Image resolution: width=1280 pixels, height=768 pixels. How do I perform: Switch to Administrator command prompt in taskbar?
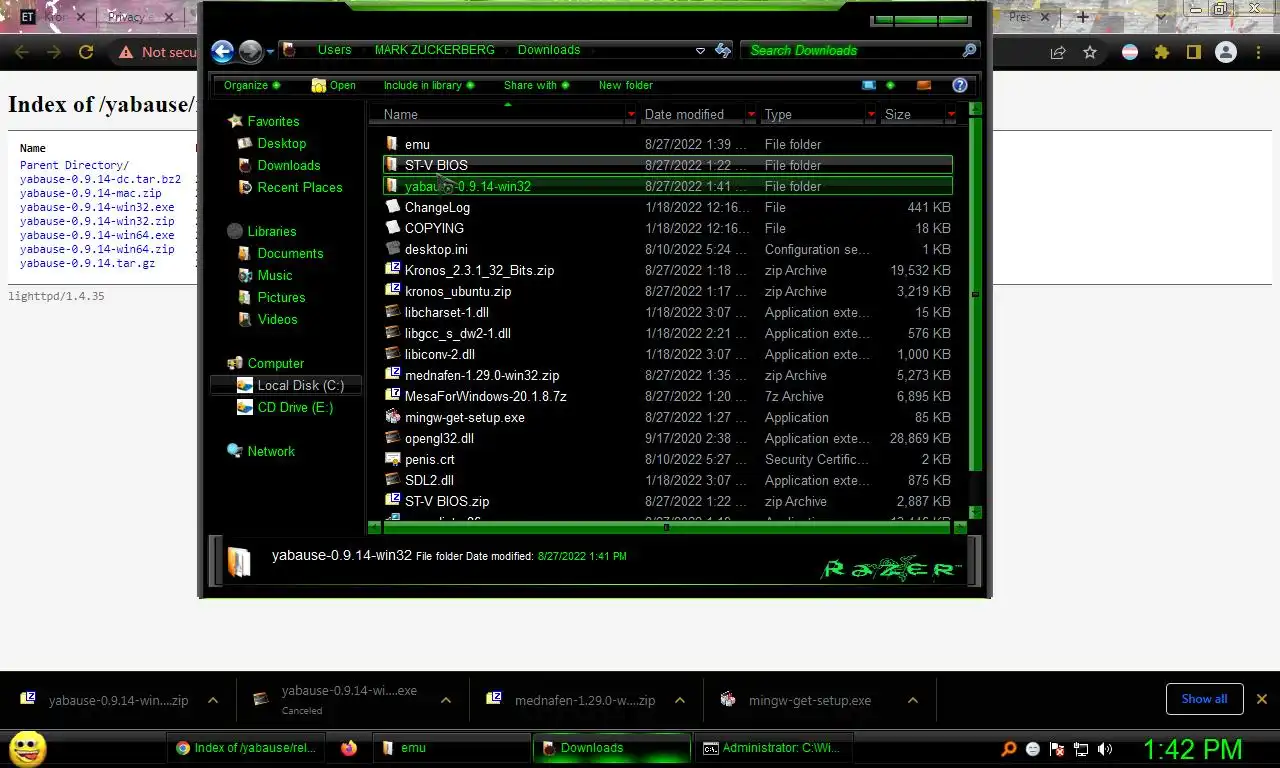774,748
